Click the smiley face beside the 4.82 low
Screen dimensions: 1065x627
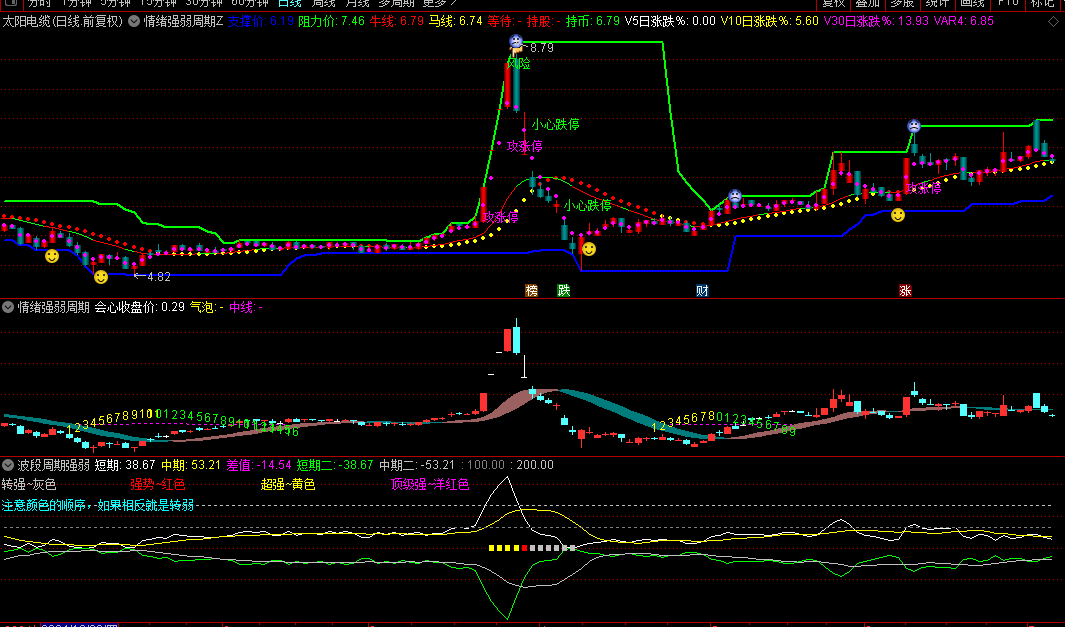point(101,276)
